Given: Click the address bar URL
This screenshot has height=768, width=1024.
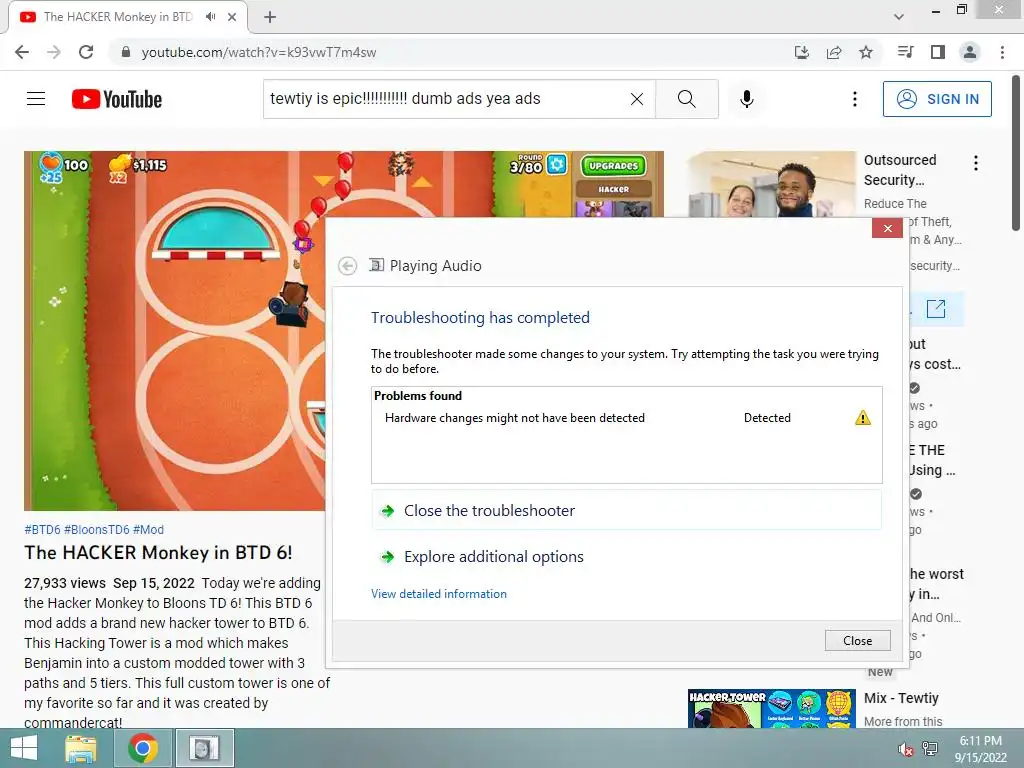Looking at the screenshot, I should (259, 52).
